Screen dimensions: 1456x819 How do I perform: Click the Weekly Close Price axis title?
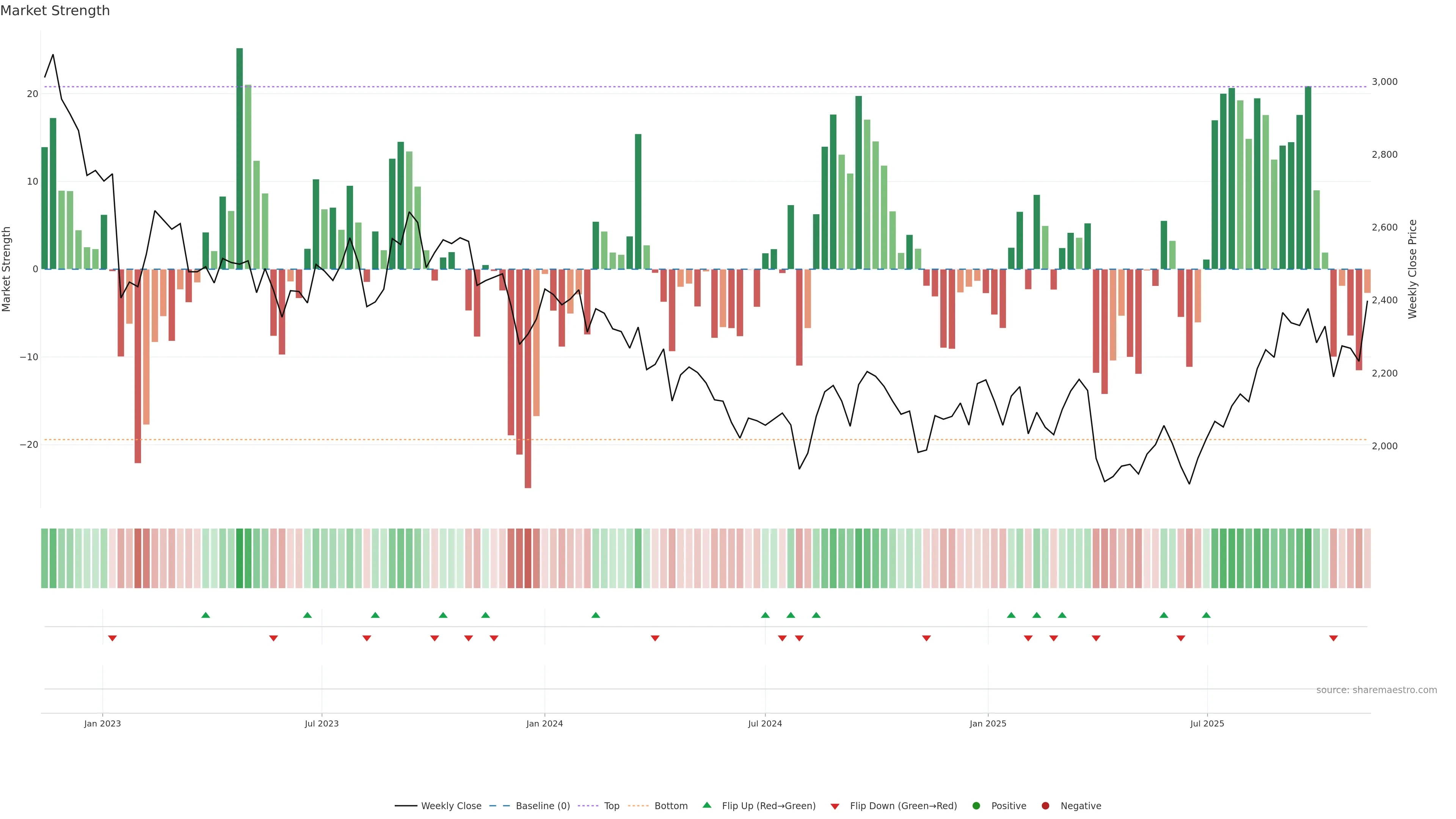click(x=1412, y=269)
